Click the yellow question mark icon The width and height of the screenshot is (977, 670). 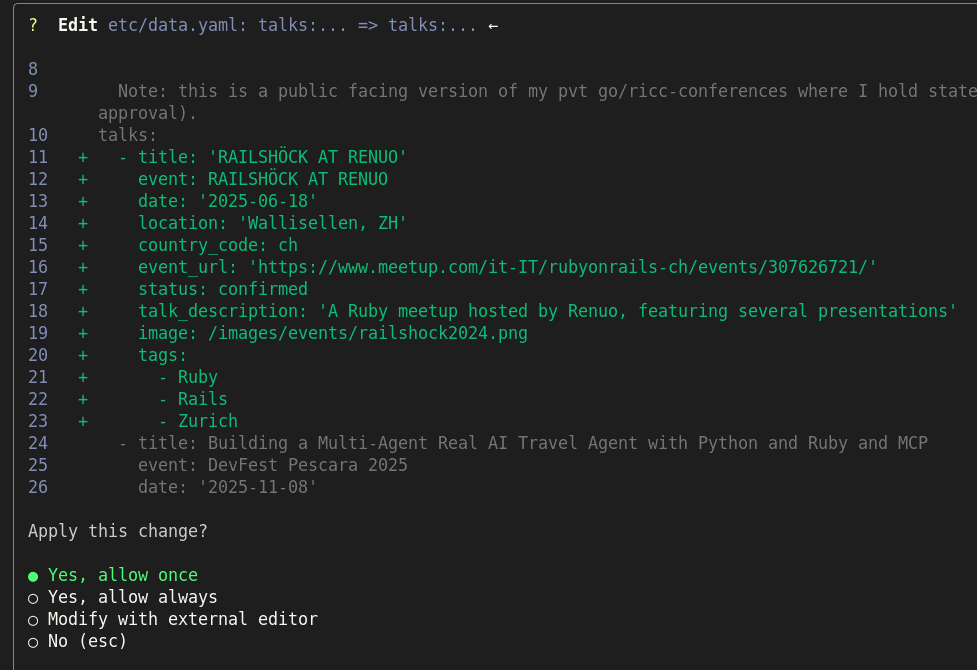[x=33, y=25]
